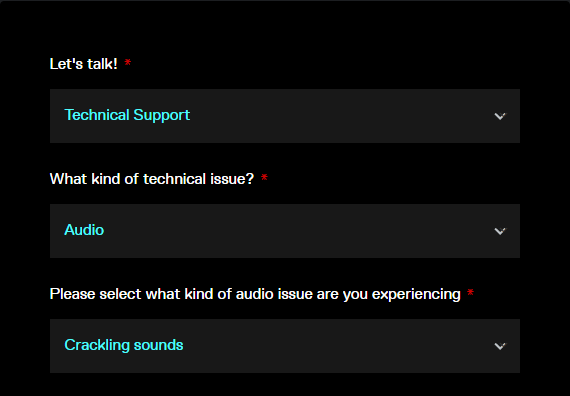Click chevron arrow beside Crackling sounds
This screenshot has width=570, height=396.
(500, 346)
